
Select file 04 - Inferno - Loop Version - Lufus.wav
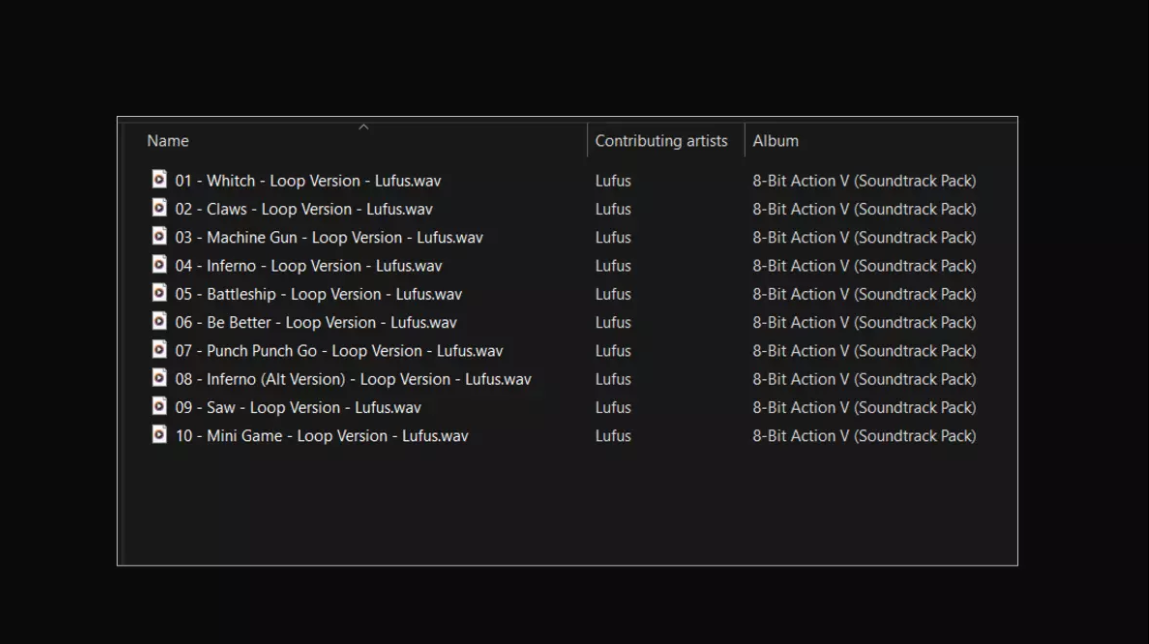click(x=309, y=266)
